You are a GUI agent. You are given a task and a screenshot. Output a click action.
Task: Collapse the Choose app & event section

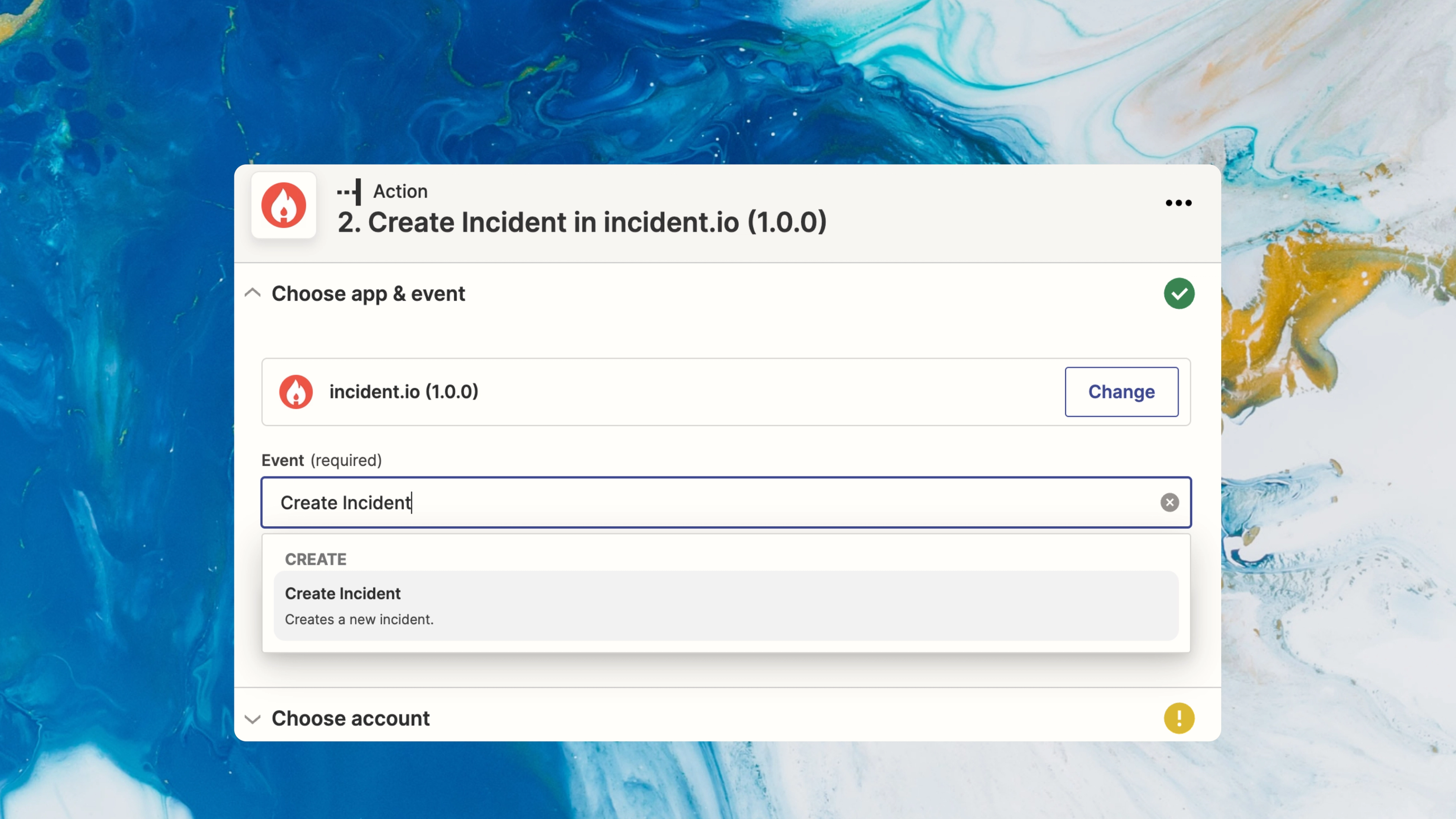253,293
